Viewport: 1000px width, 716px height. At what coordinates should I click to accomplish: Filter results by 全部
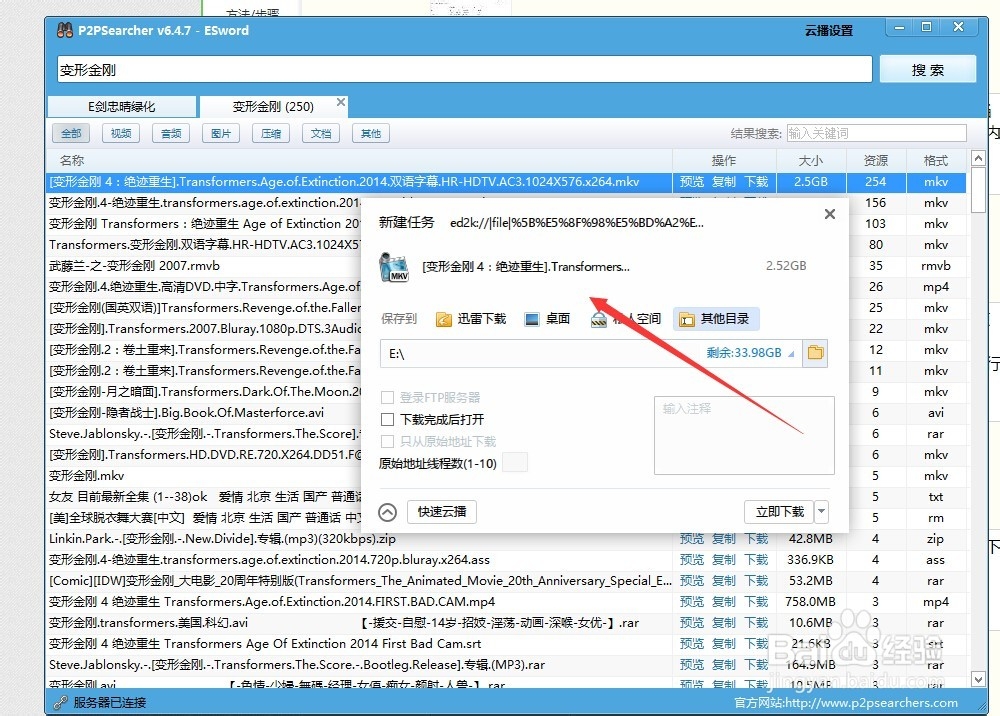[x=71, y=133]
